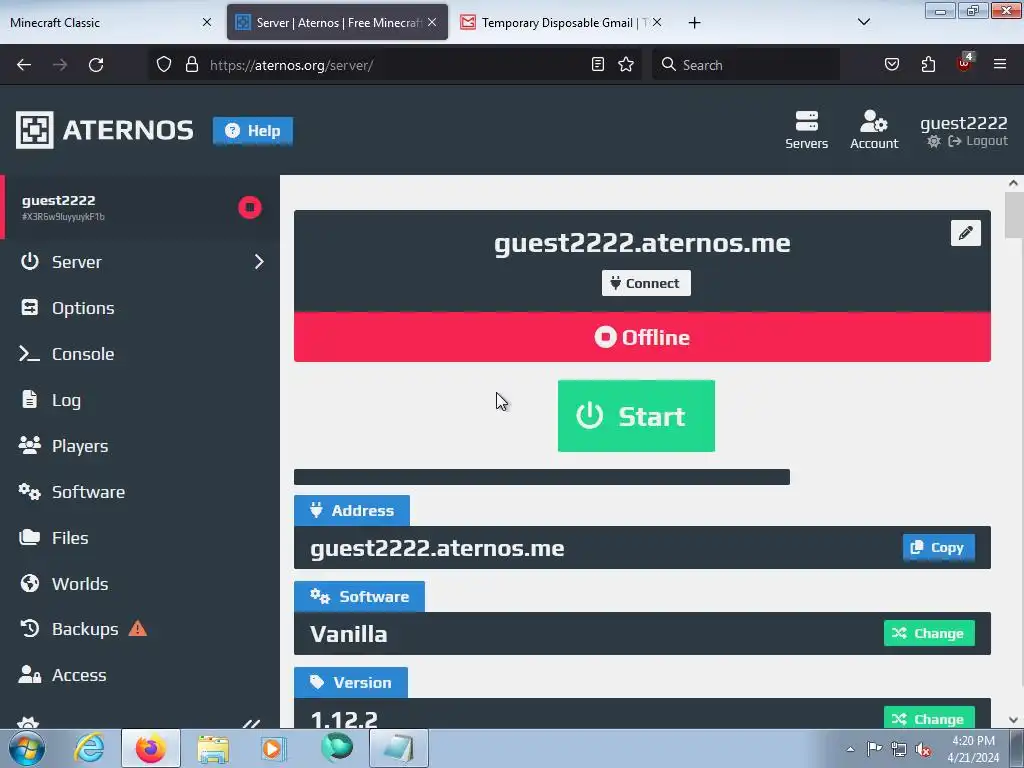The image size is (1024, 768).
Task: Open Players in the sidebar
Action: click(x=140, y=446)
